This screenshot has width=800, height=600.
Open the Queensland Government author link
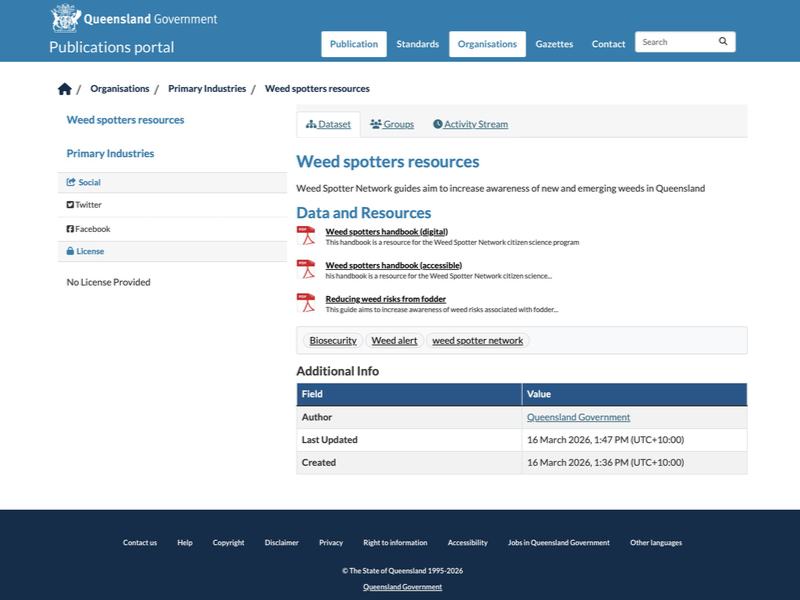click(578, 417)
